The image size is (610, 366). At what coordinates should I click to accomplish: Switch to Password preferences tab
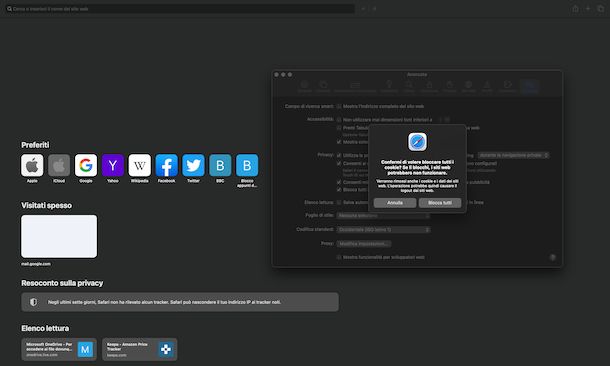tap(389, 87)
